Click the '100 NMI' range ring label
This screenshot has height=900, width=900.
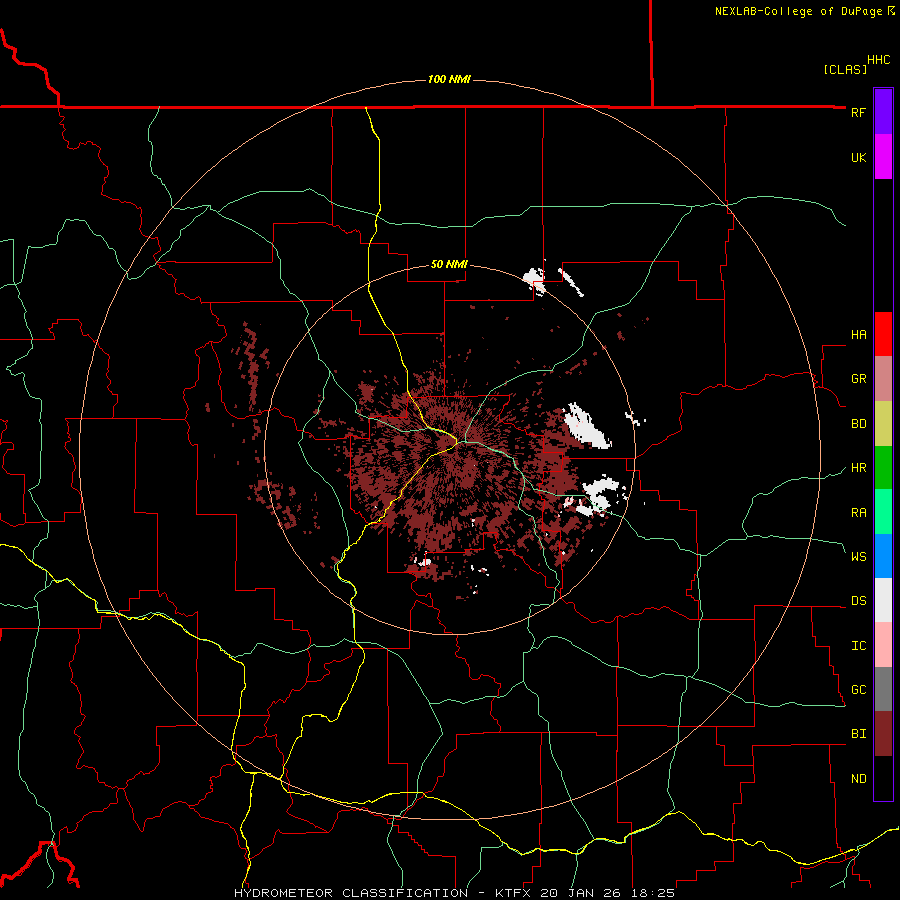449,79
